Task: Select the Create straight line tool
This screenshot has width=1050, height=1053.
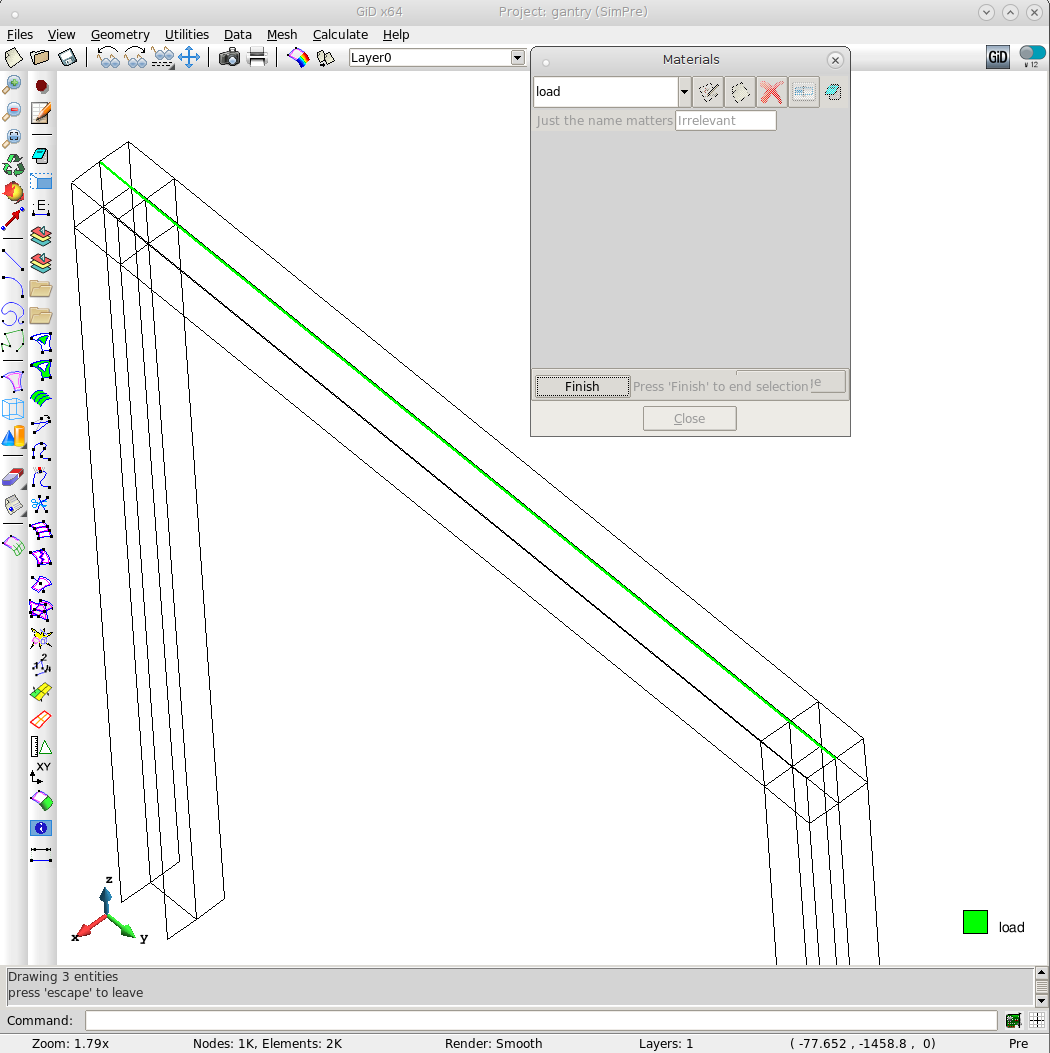Action: click(14, 261)
